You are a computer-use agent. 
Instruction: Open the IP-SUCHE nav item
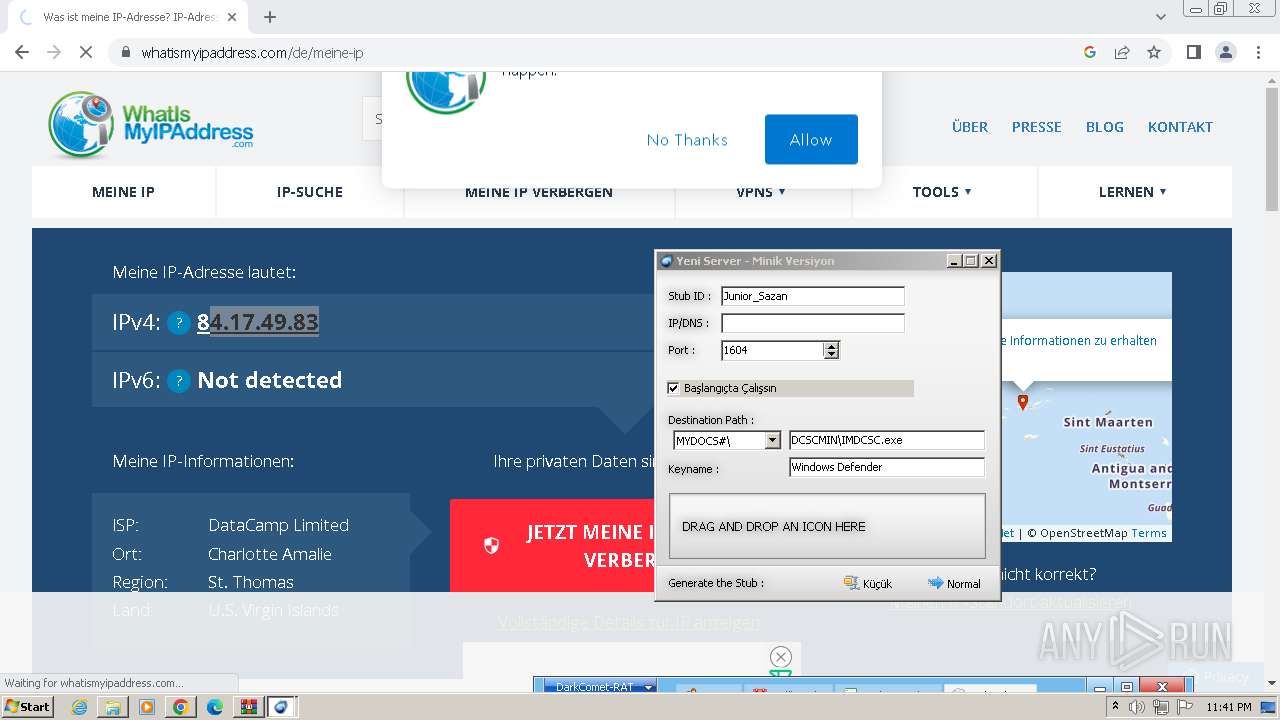pyautogui.click(x=310, y=192)
